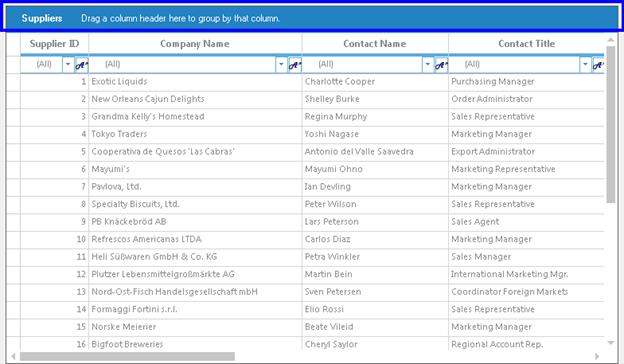
Task: Click contact name Regina Murphy
Action: point(336,117)
